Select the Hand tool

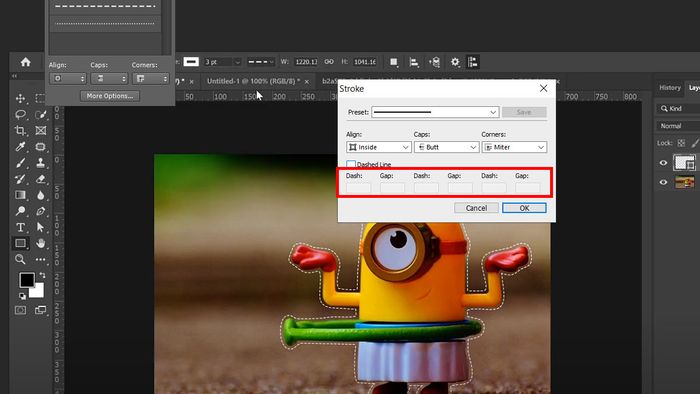(41, 243)
